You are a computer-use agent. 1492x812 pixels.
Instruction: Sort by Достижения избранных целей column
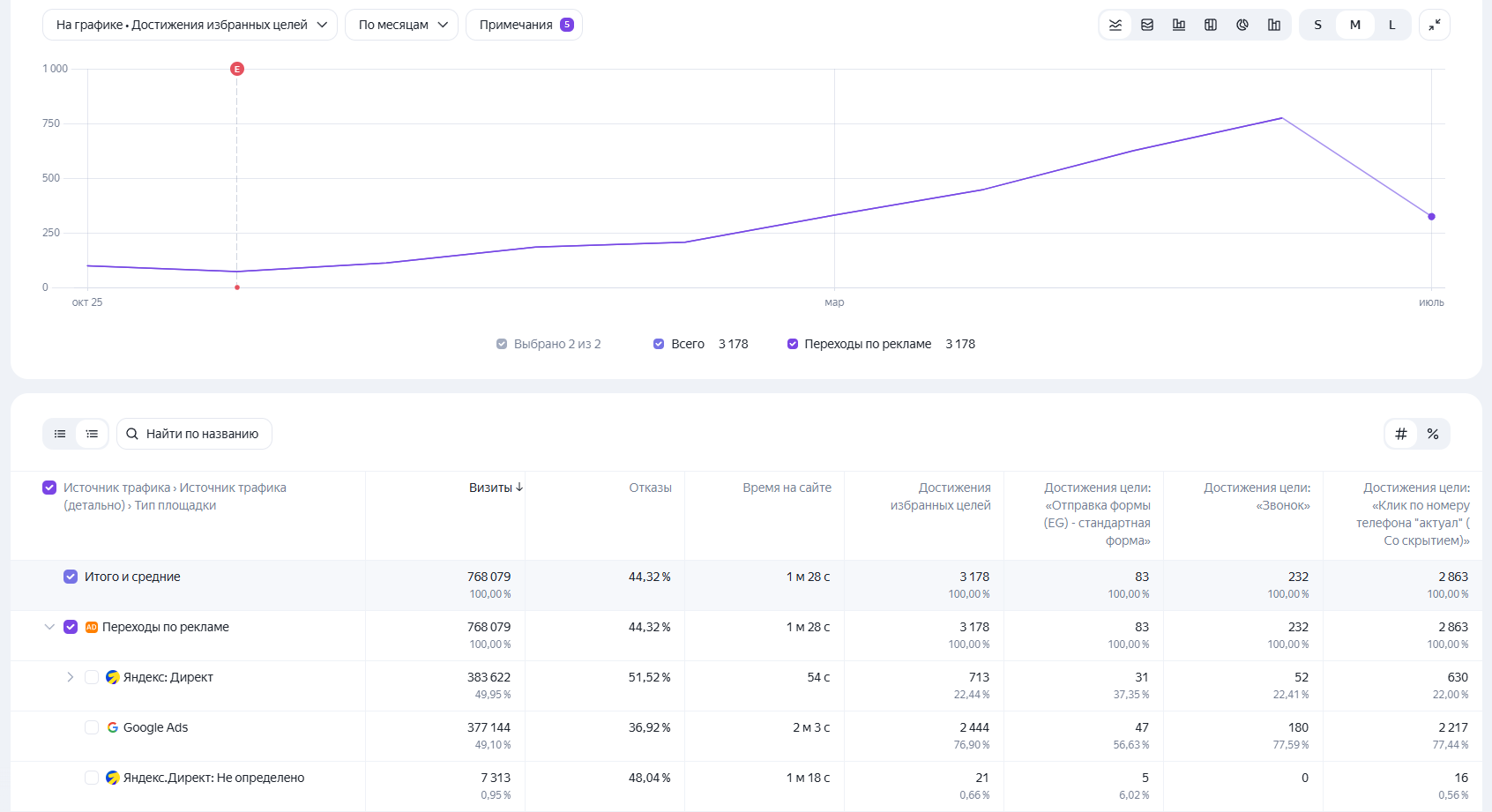941,496
